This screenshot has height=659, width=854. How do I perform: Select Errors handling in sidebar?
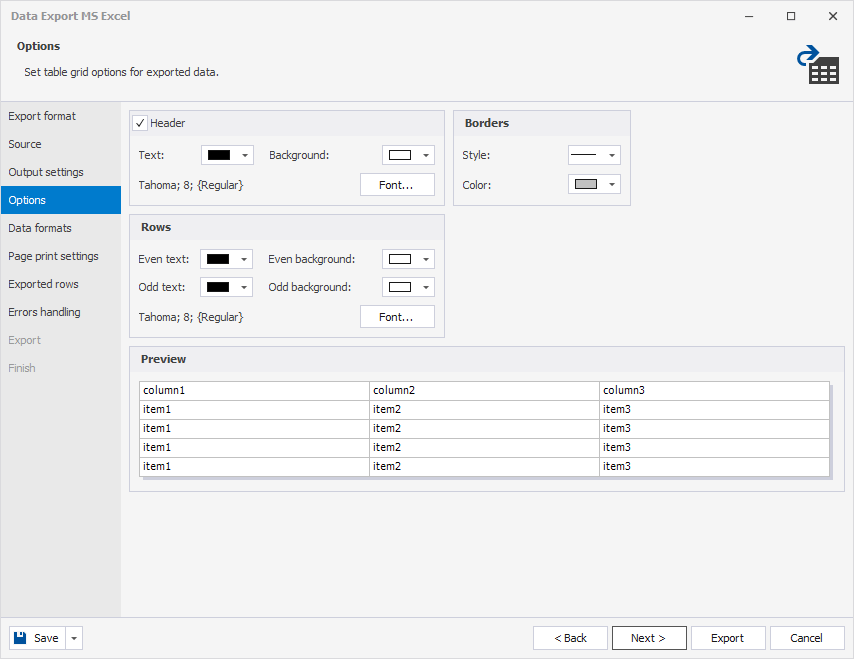44,312
